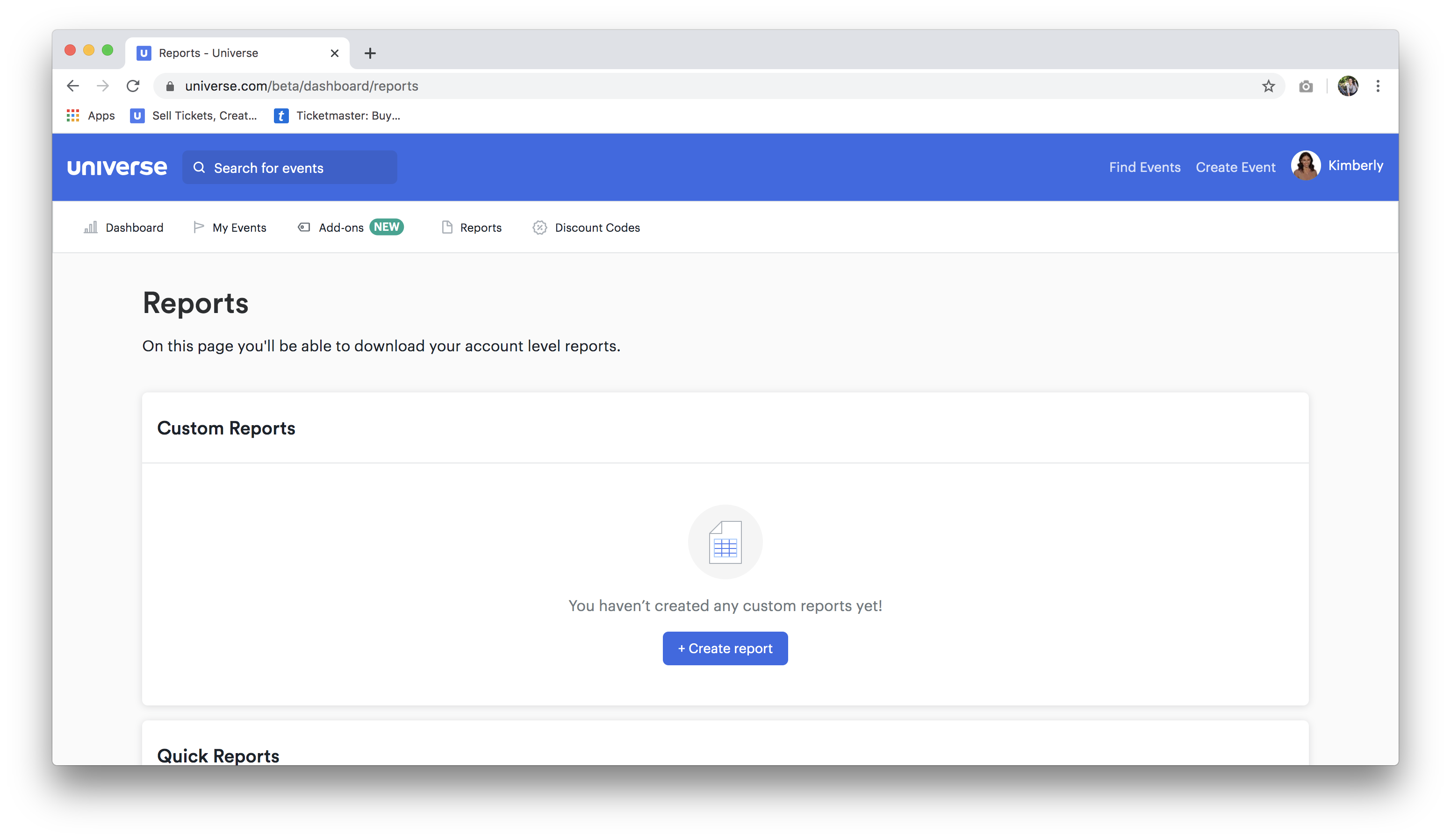
Task: Open the Discount Codes tab
Action: pyautogui.click(x=586, y=227)
